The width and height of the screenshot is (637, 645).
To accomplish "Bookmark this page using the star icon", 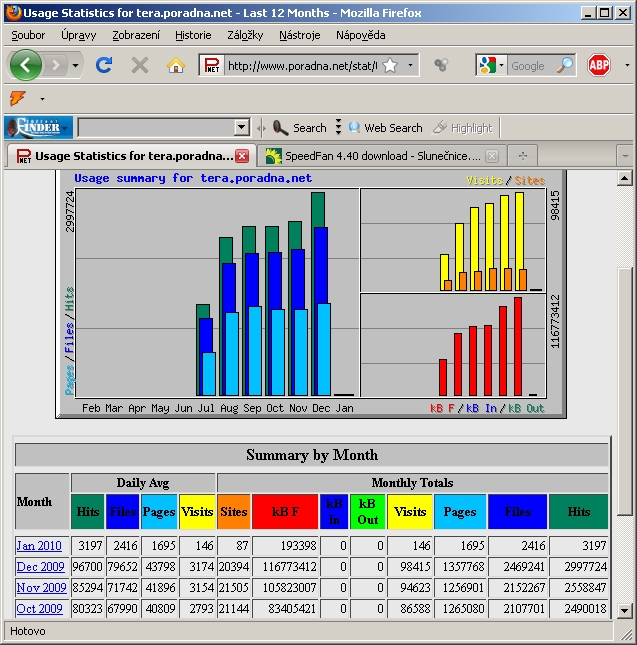I will pyautogui.click(x=390, y=65).
